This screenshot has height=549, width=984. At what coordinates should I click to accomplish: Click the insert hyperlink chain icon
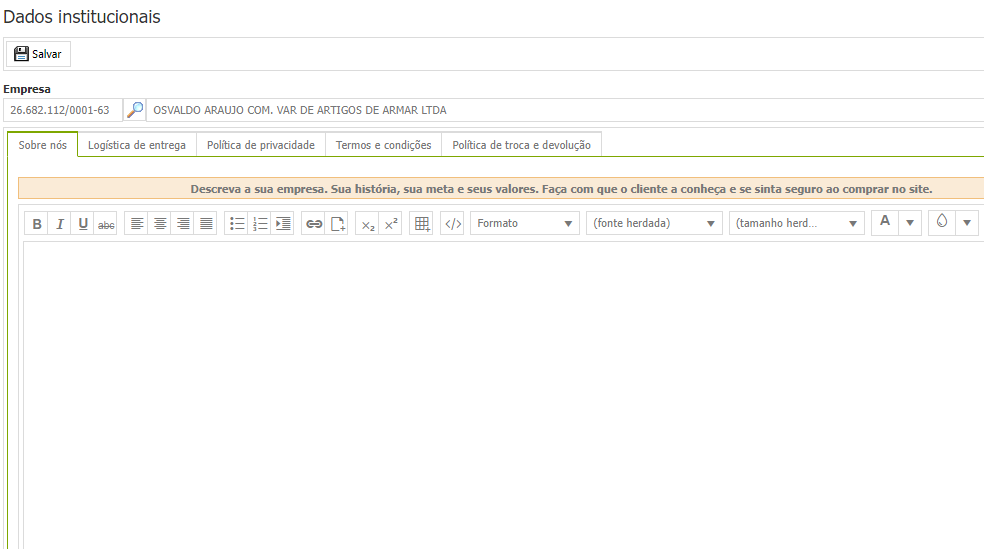coord(314,224)
